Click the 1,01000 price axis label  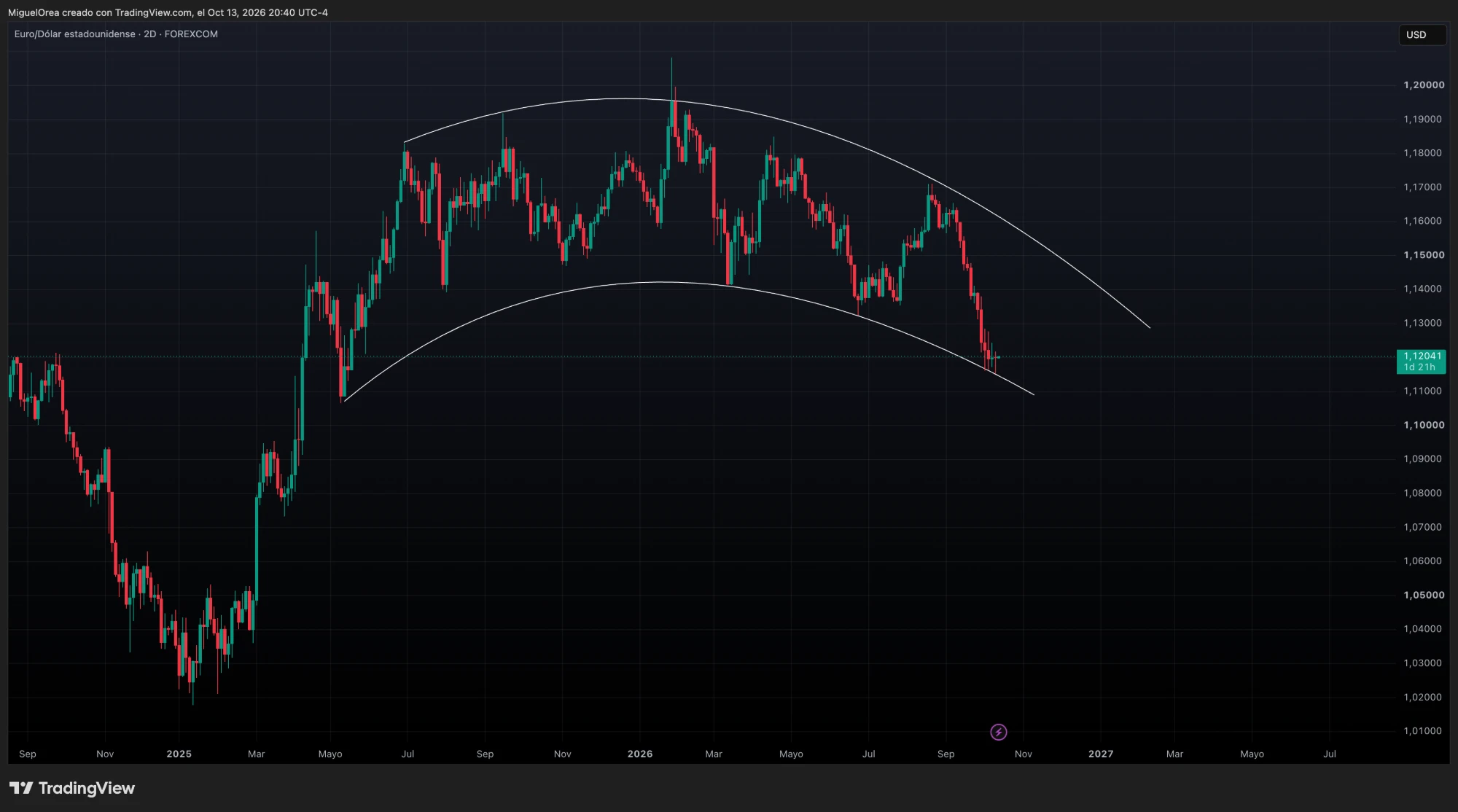click(1422, 731)
